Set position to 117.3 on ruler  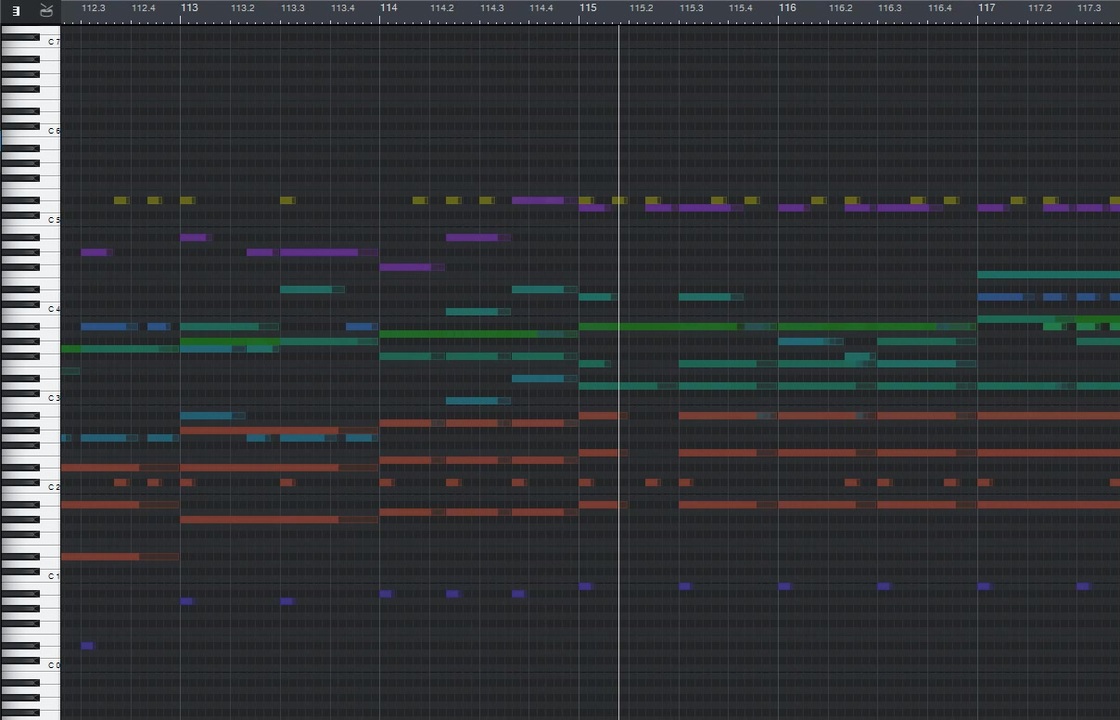(1089, 9)
